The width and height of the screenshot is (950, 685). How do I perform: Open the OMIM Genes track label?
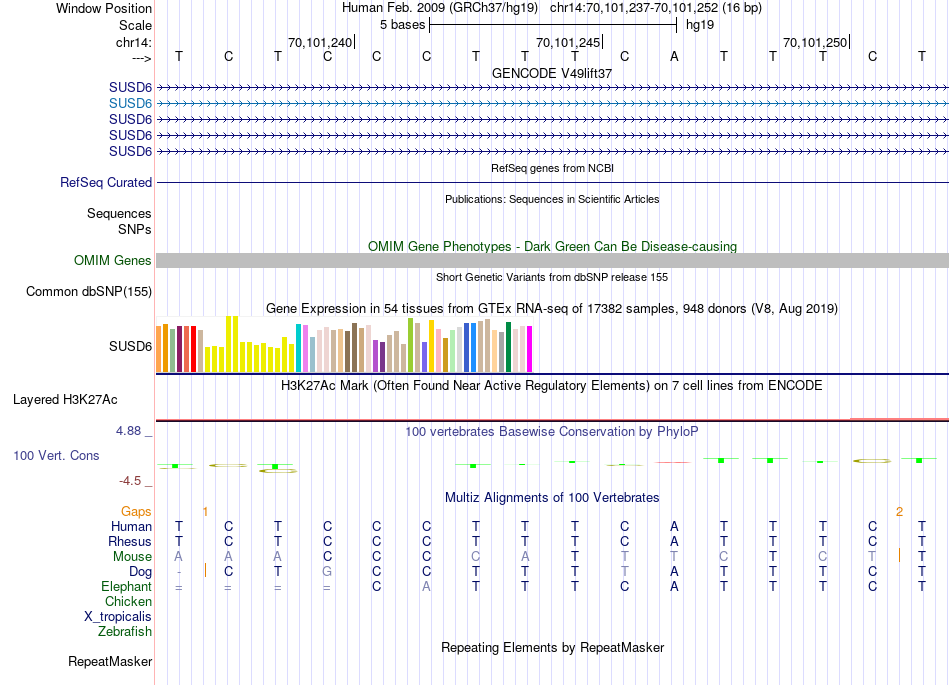click(x=113, y=260)
